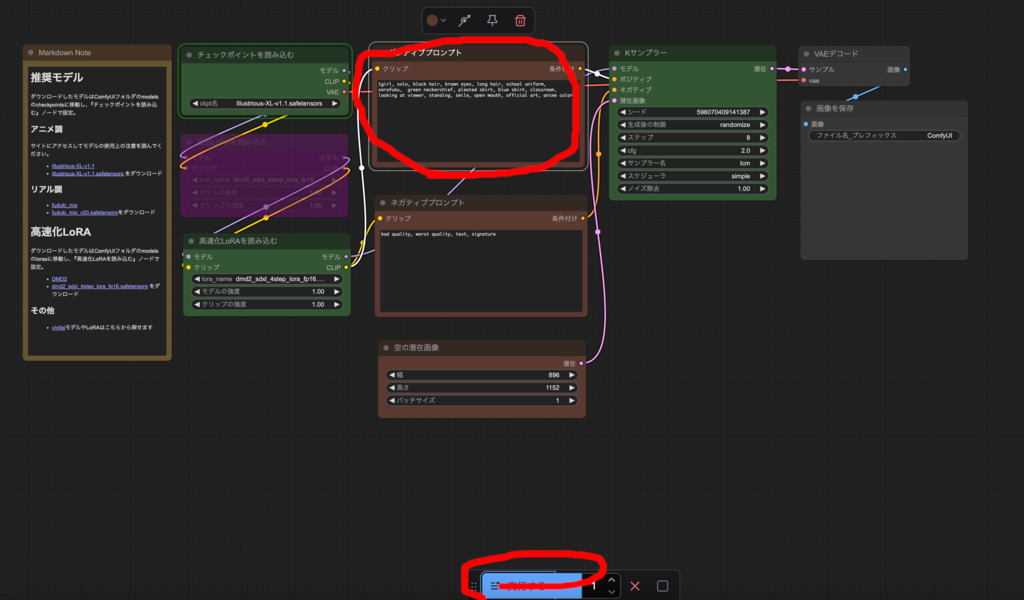Open the Illustrious-XL-v1.1 link

tap(73, 166)
